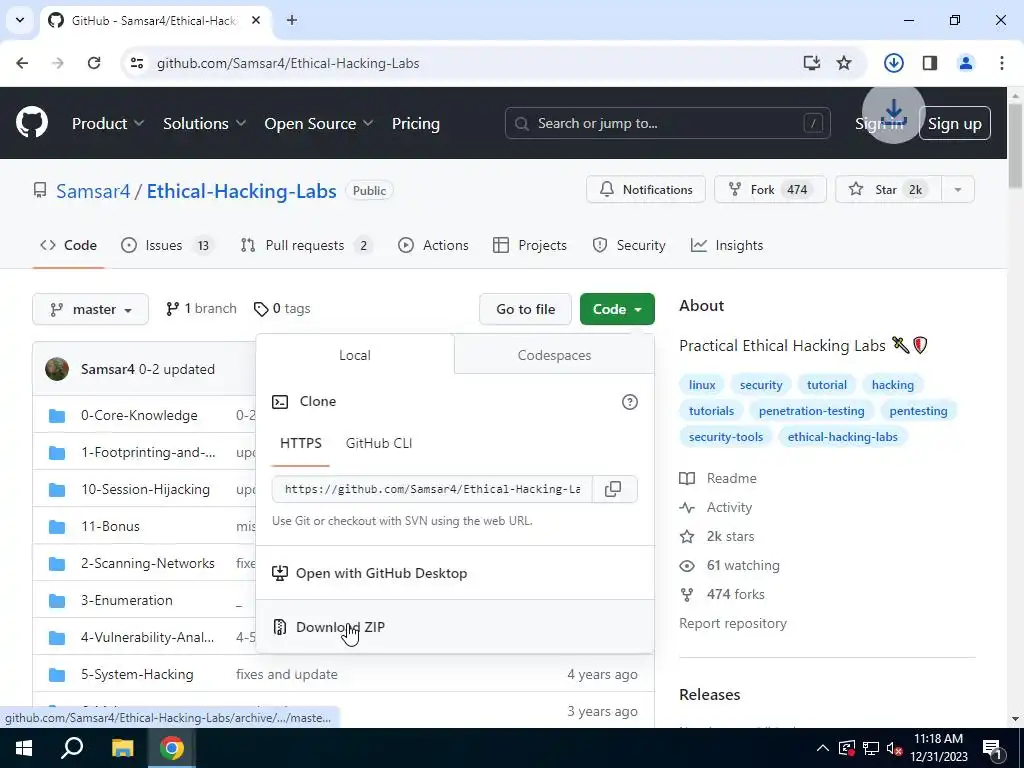The height and width of the screenshot is (768, 1024).
Task: Click the GitHub search field
Action: pos(667,123)
